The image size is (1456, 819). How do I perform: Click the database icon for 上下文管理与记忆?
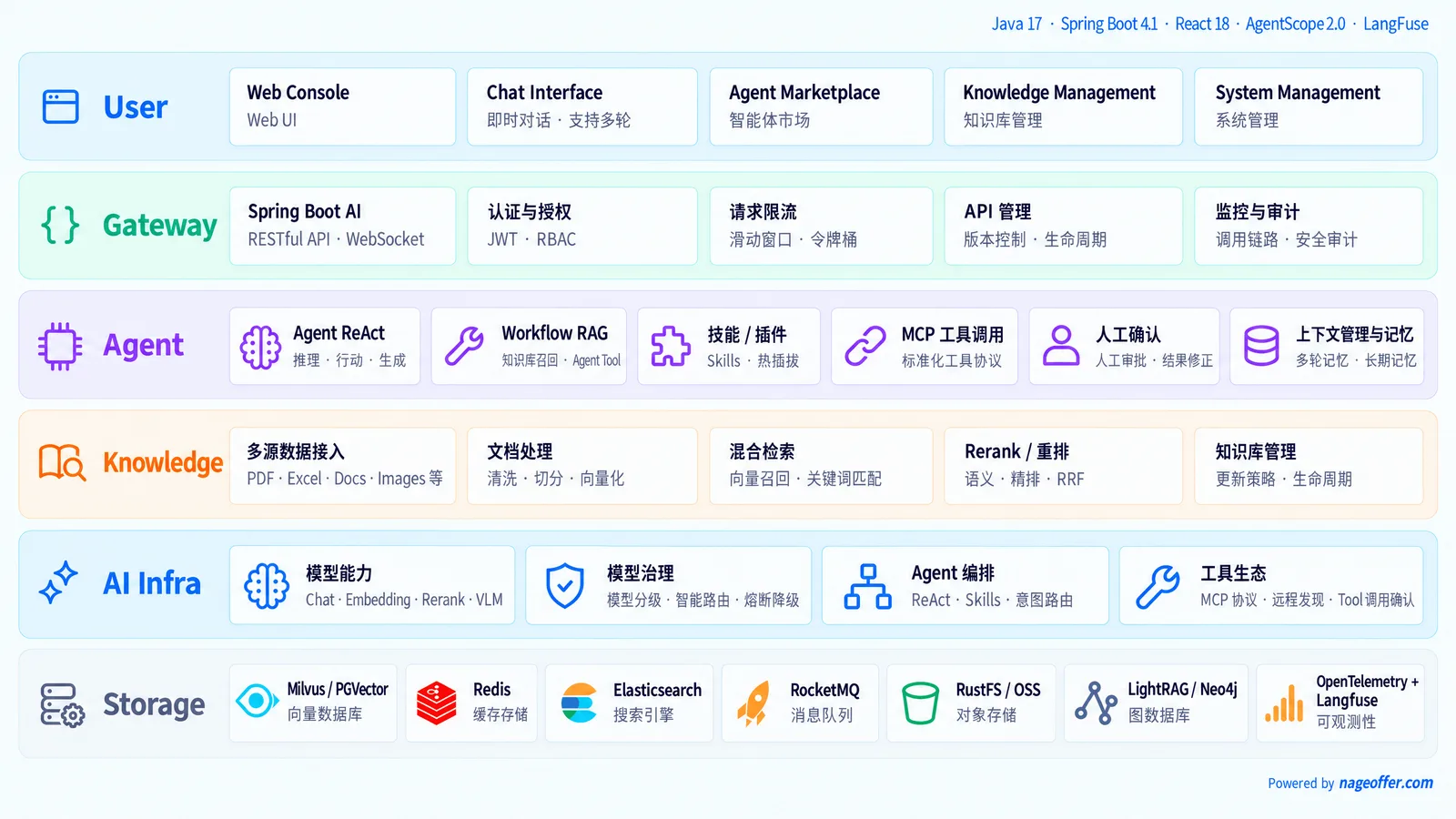pyautogui.click(x=1261, y=346)
